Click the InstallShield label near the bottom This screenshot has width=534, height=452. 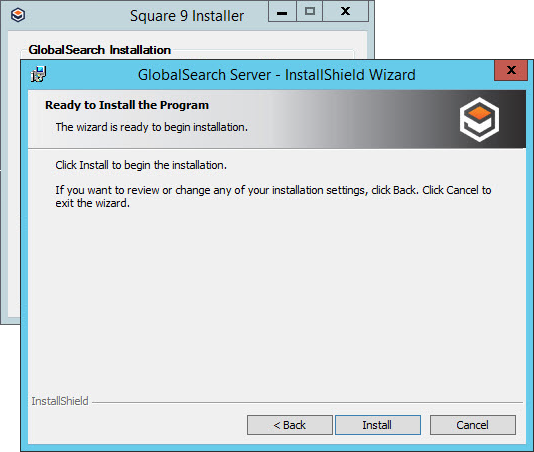[60, 401]
